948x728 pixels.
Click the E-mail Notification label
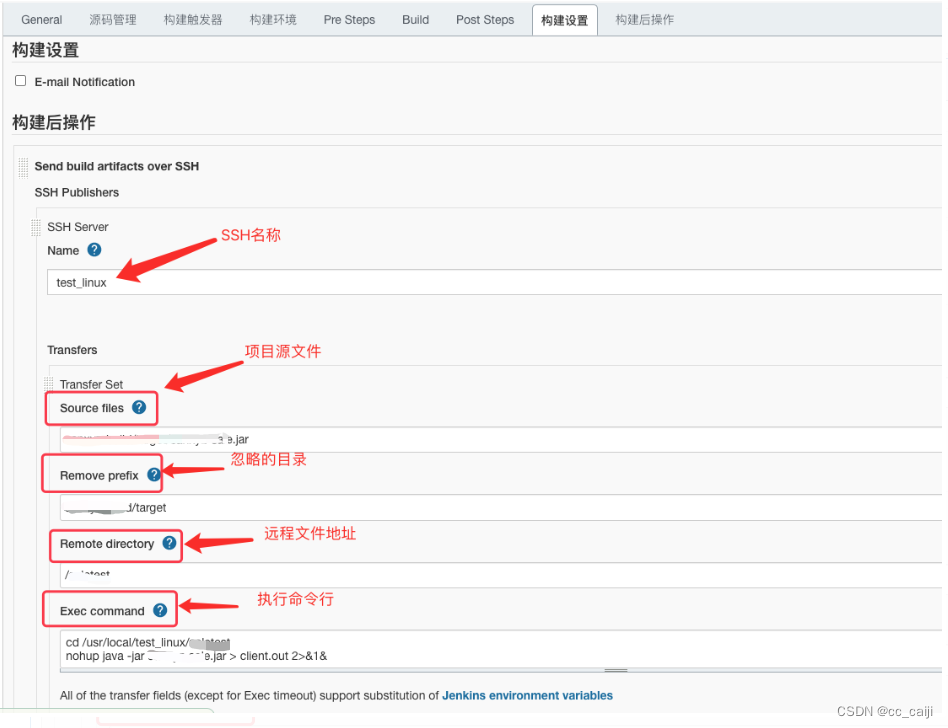(85, 82)
